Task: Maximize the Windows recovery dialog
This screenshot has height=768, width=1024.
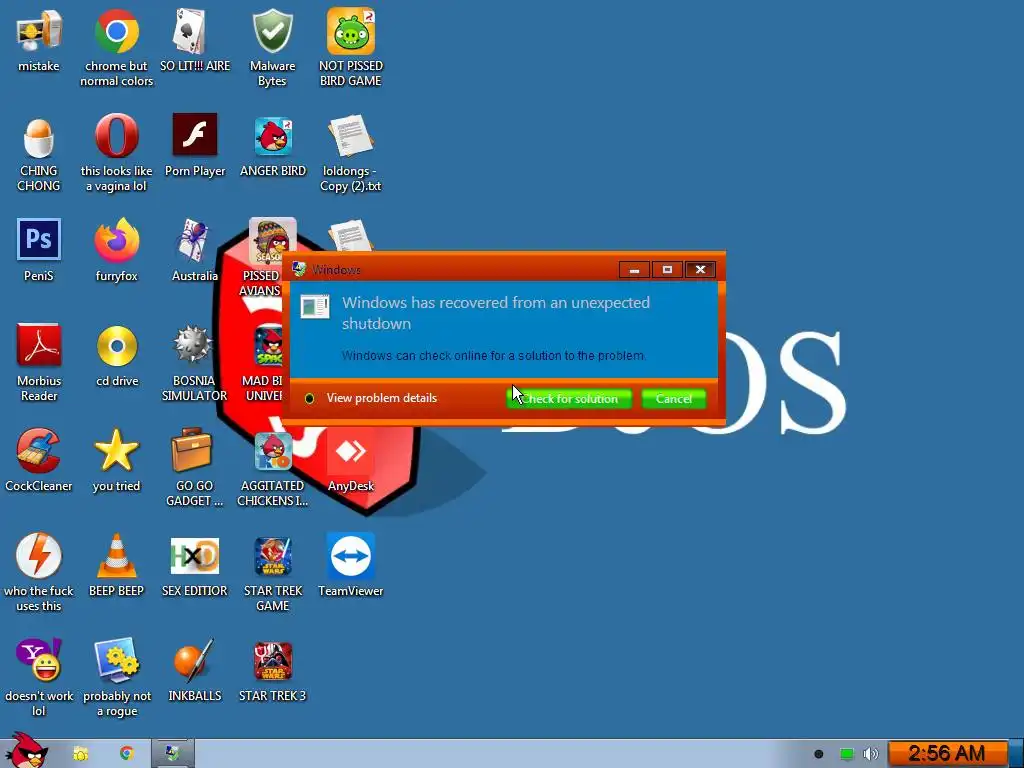Action: click(x=667, y=270)
